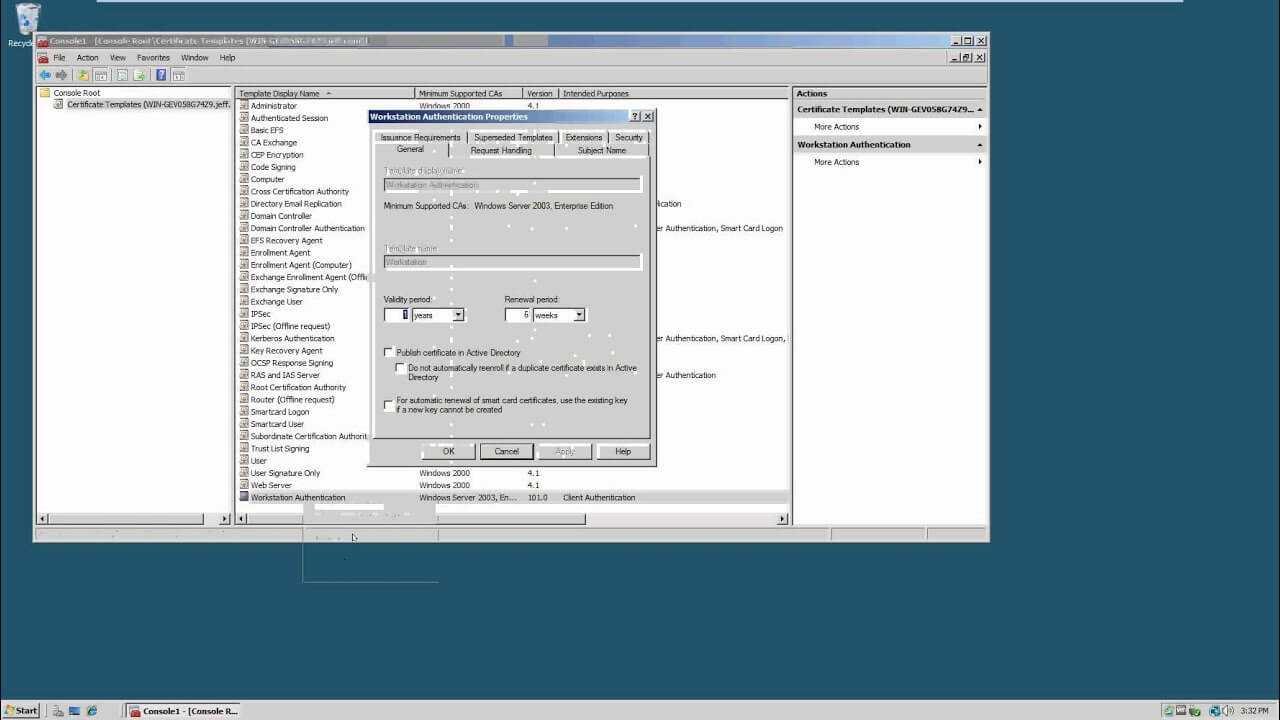Image resolution: width=1280 pixels, height=720 pixels.
Task: Click the template icon beside Domain Controller
Action: point(244,216)
